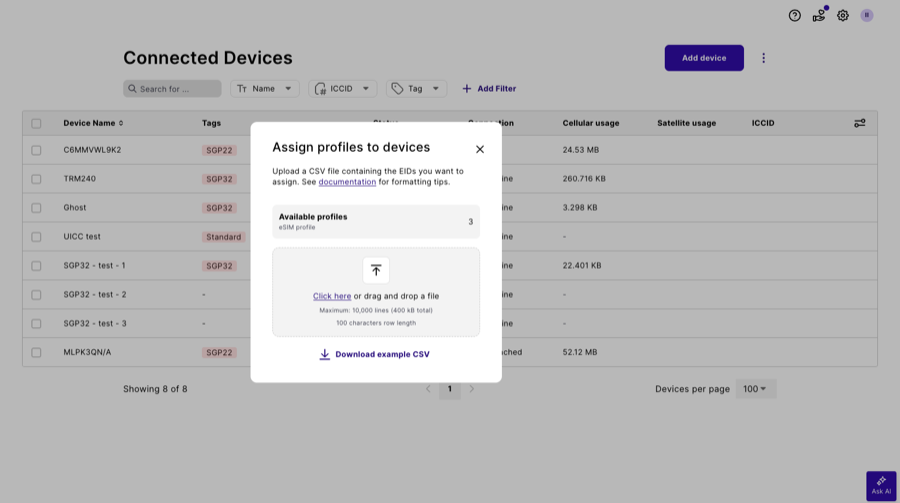This screenshot has width=900, height=503.
Task: Check the box for SGP32 - test - 2
Action: (36, 295)
